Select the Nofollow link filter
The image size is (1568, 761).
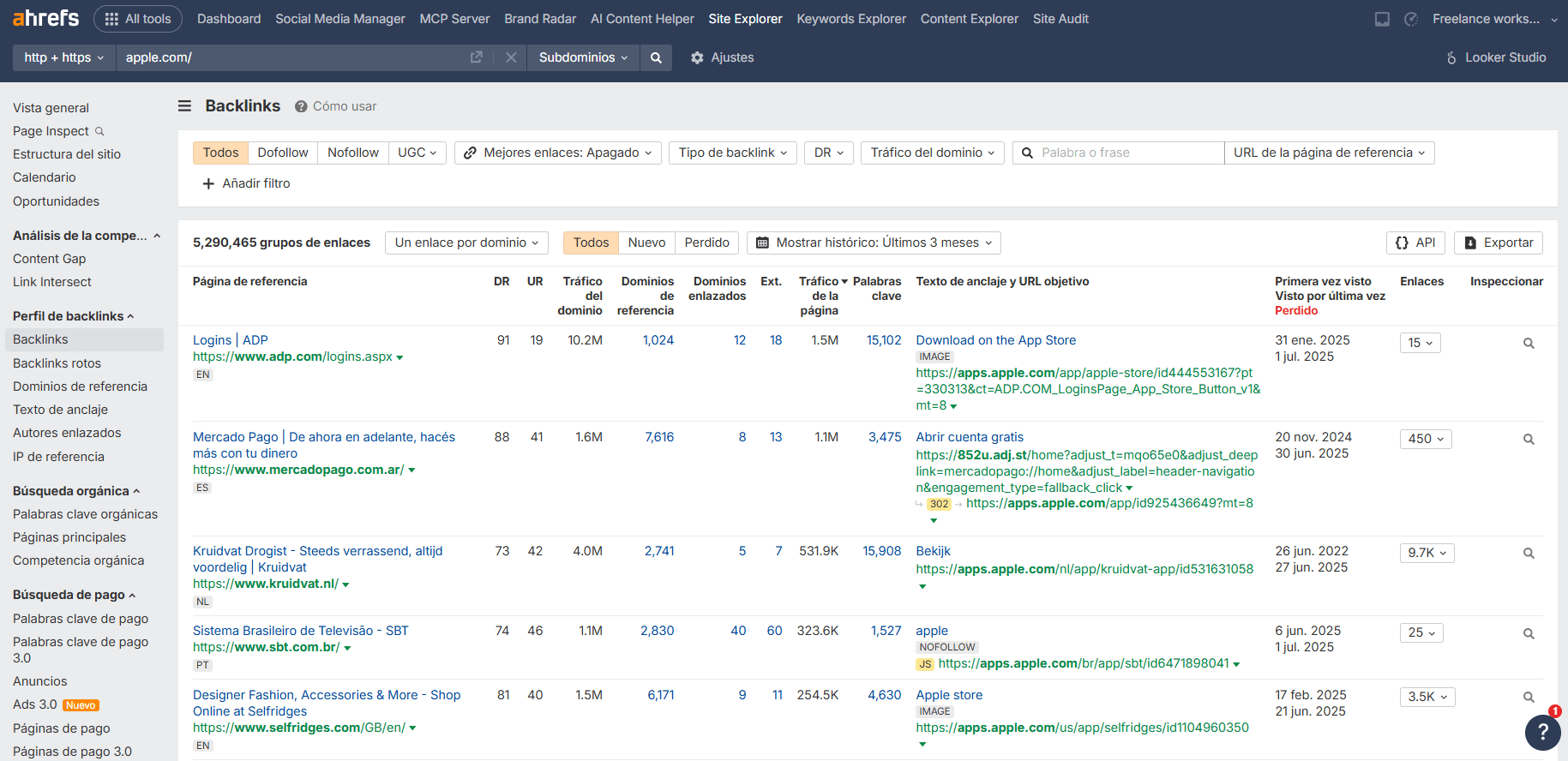point(352,153)
